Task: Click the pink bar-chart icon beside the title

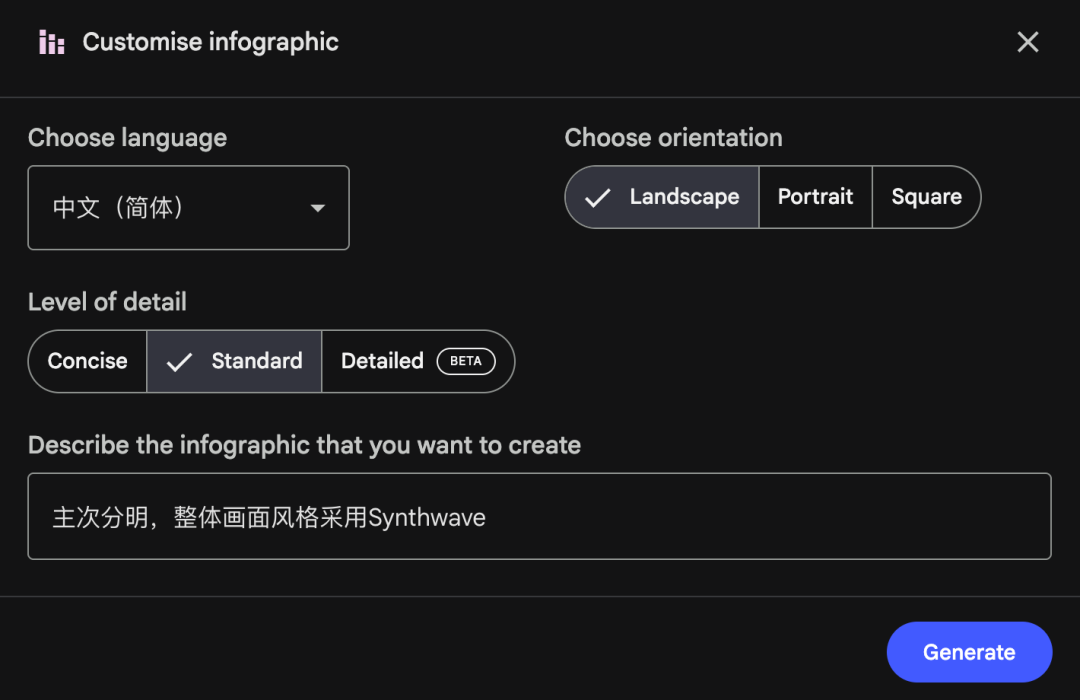Action: [51, 42]
